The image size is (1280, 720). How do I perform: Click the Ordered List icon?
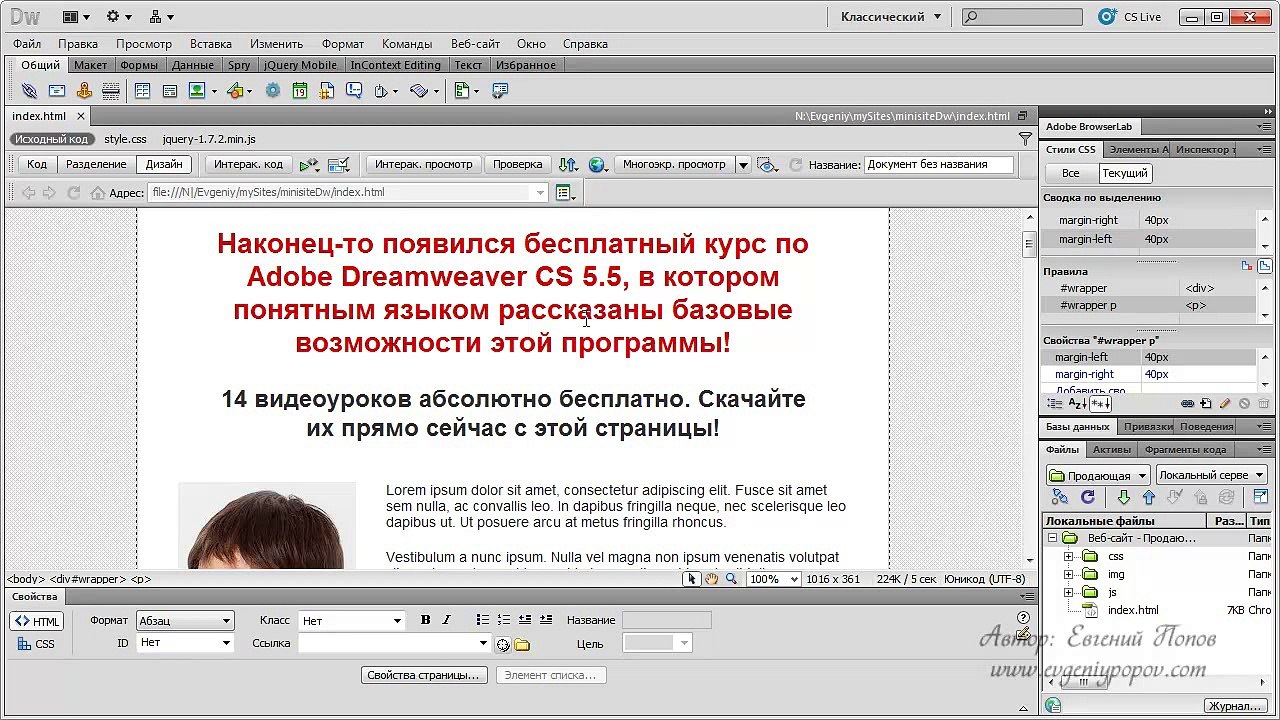[x=504, y=620]
